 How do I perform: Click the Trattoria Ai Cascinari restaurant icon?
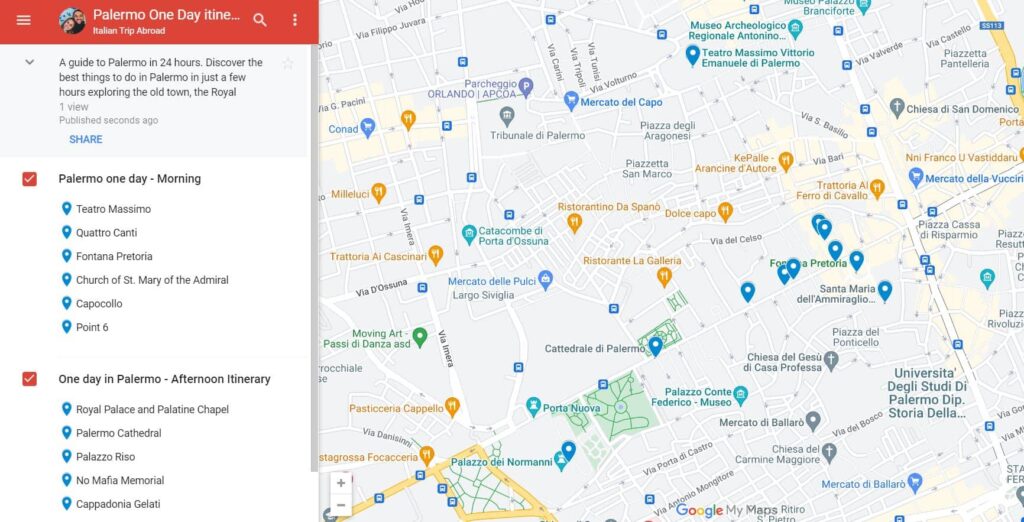pyautogui.click(x=436, y=255)
